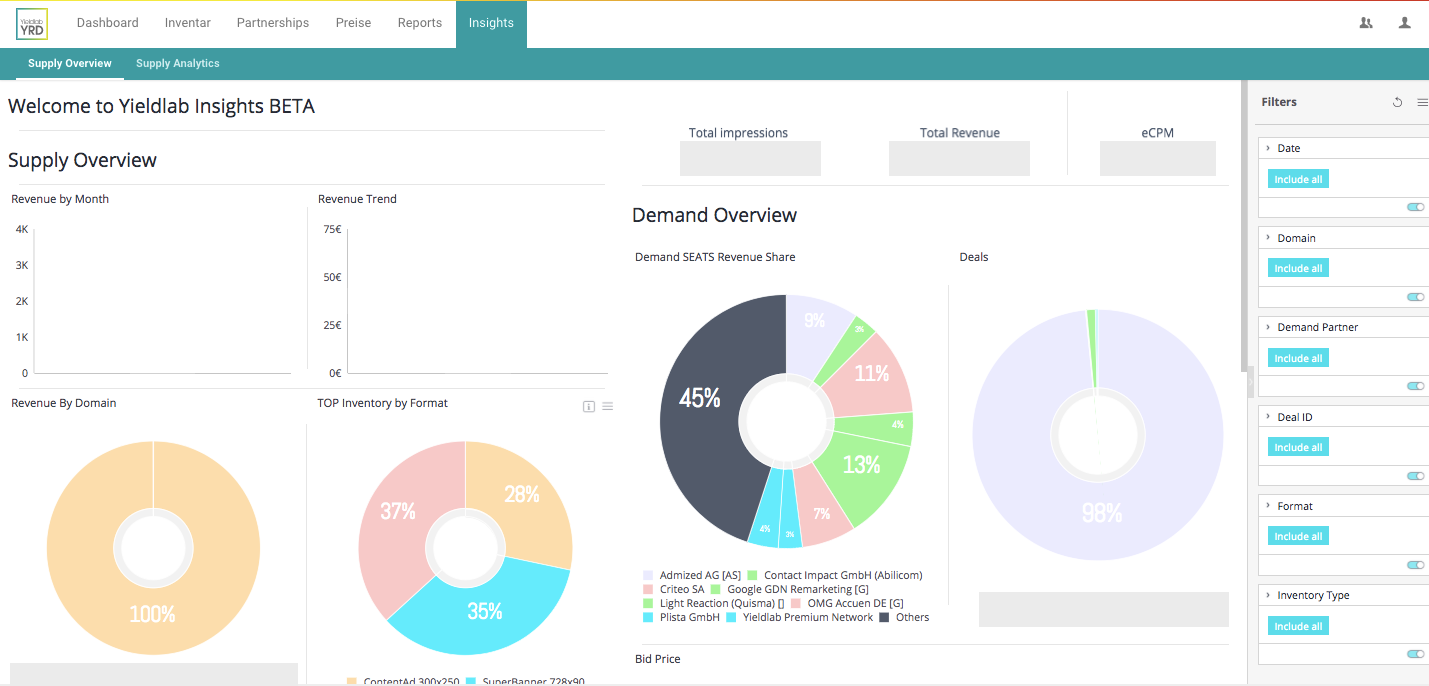Click the Total Revenue label
This screenshot has height=686, width=1429.
(960, 133)
